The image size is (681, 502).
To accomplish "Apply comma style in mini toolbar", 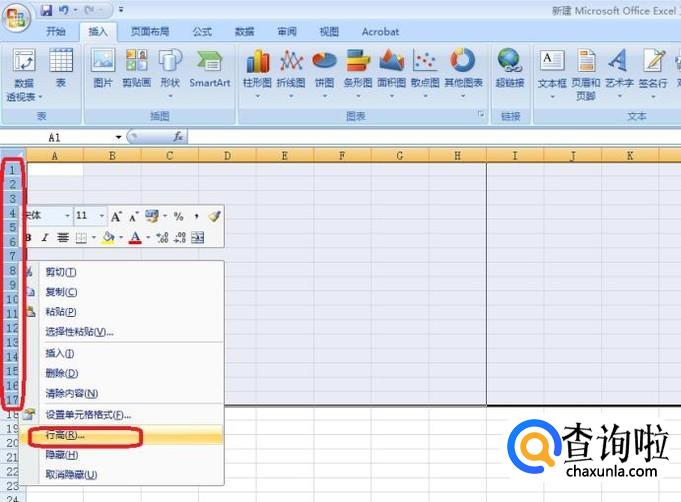I will (196, 216).
